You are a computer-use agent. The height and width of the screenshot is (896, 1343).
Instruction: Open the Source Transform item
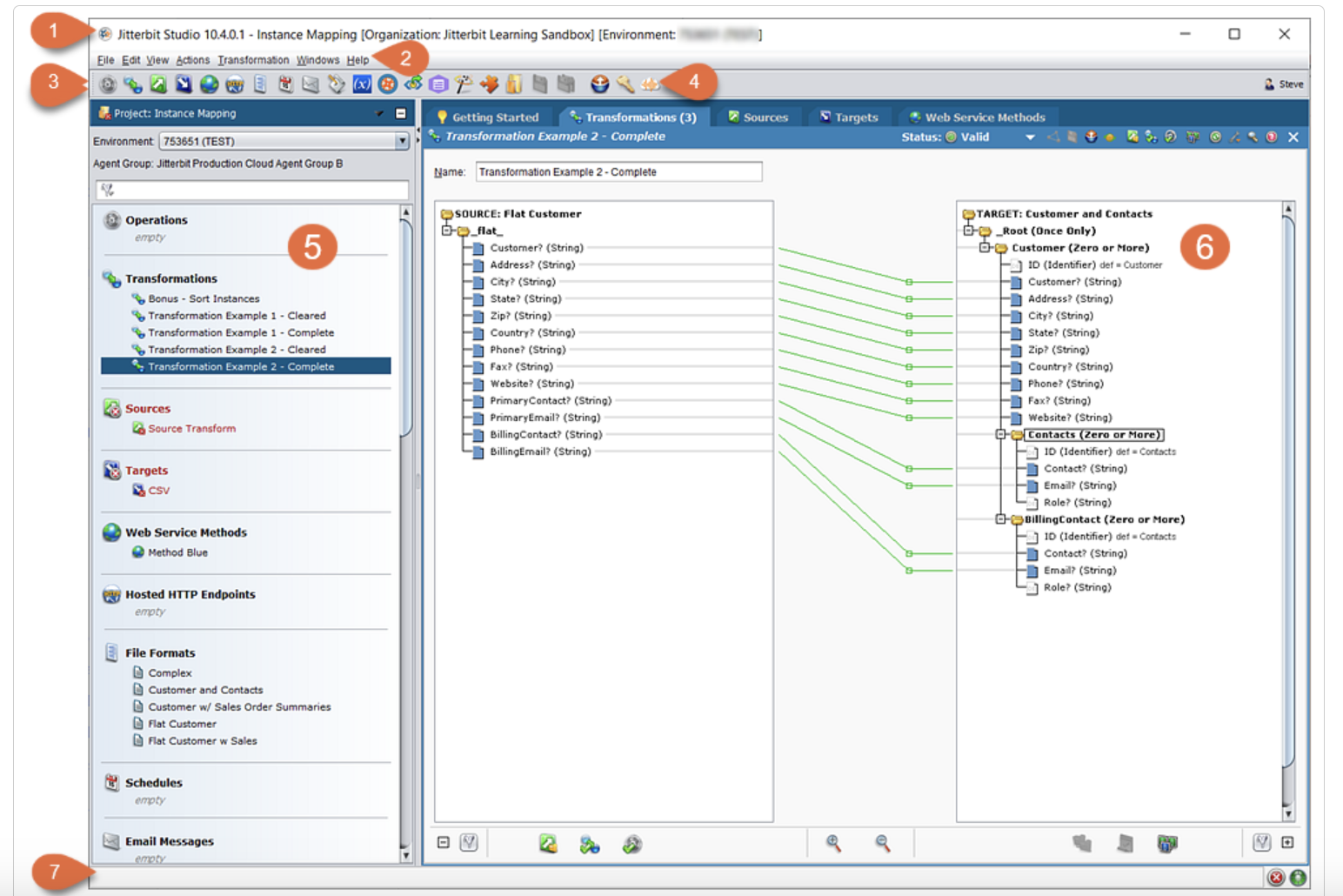click(191, 429)
